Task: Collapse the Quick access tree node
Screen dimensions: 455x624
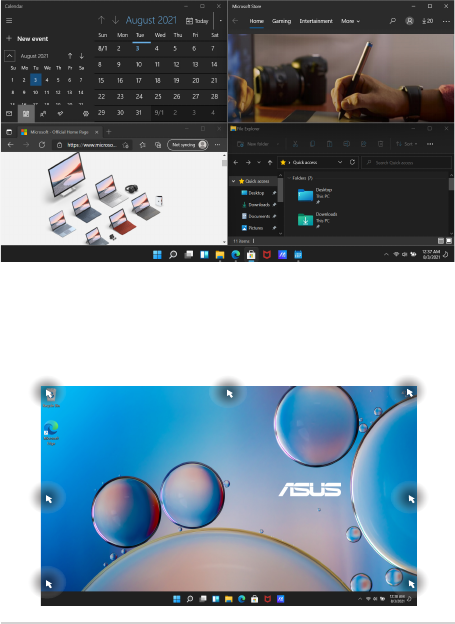Action: pos(234,181)
